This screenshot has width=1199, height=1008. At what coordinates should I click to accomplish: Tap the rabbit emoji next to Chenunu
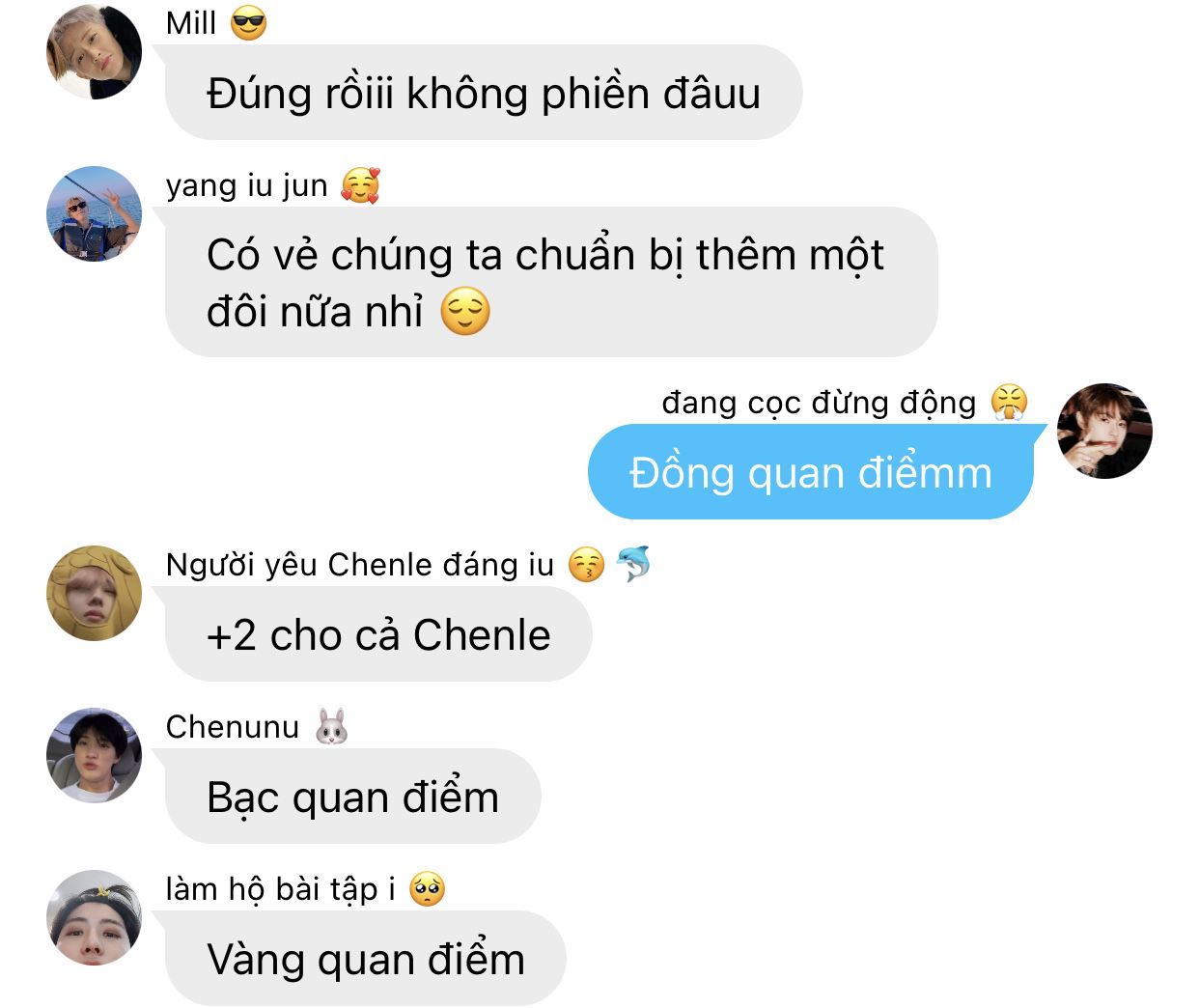coord(332,726)
